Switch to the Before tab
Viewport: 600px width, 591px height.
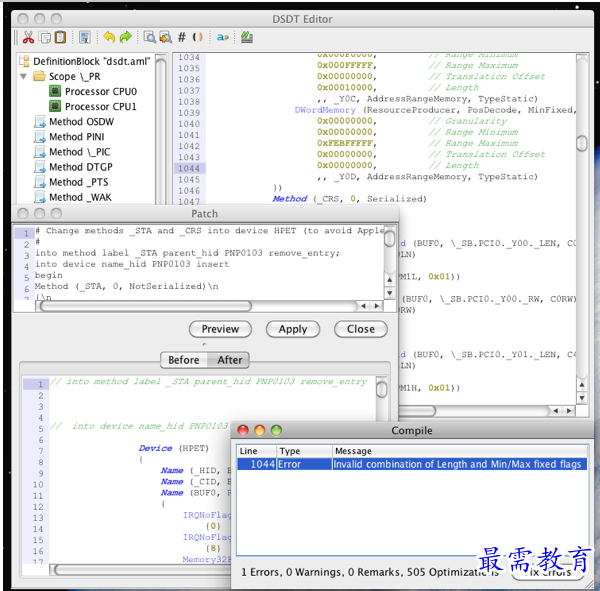pos(184,360)
